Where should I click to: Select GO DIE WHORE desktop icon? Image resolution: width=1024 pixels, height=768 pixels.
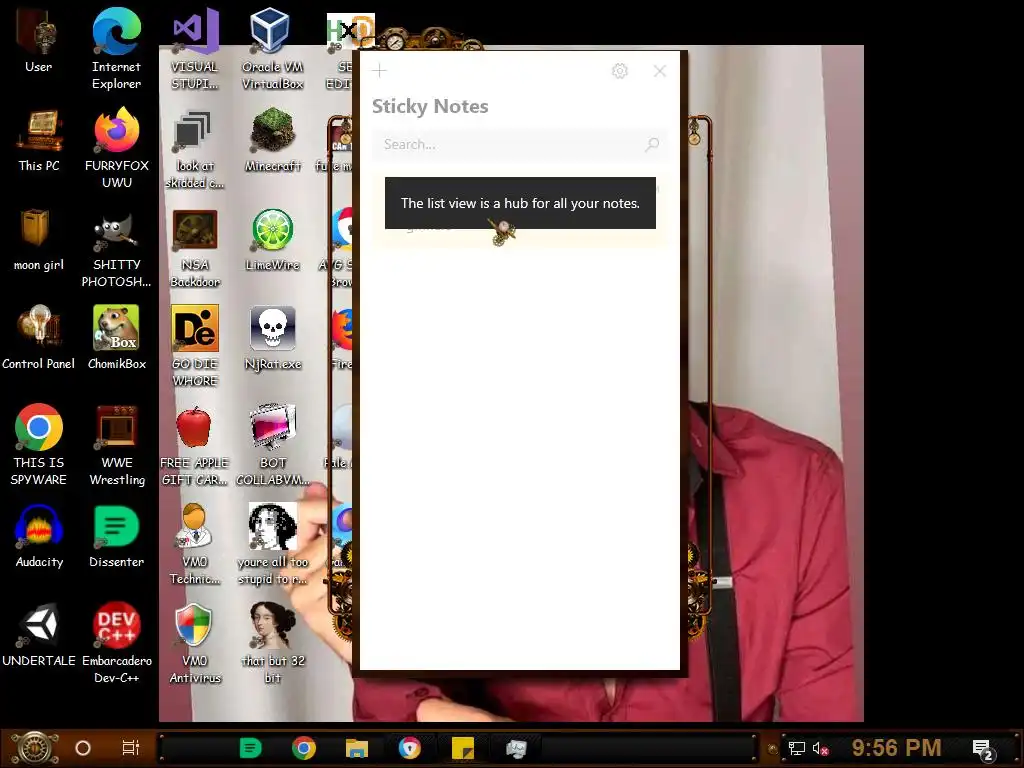click(x=195, y=347)
